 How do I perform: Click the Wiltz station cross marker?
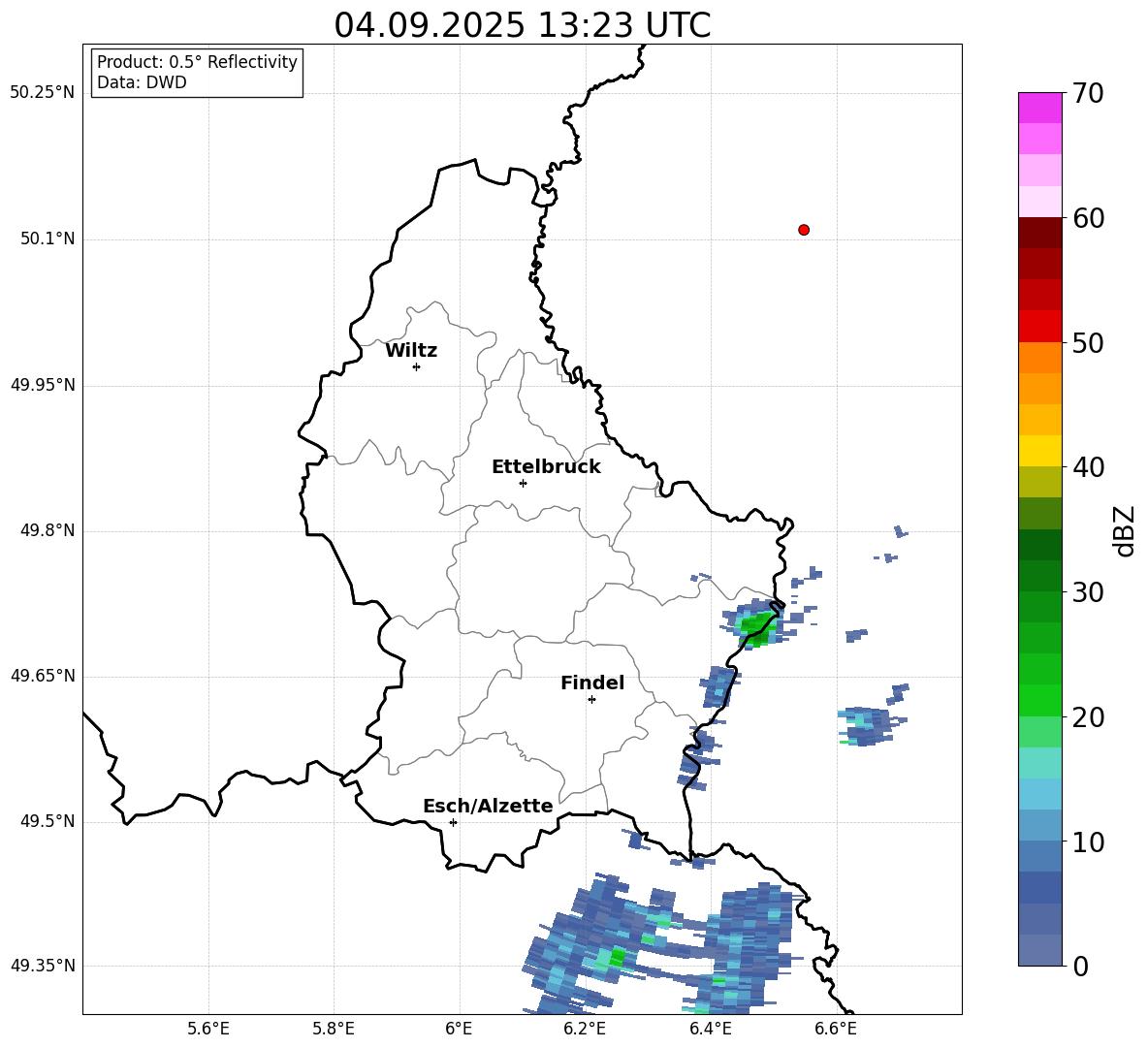(x=417, y=366)
